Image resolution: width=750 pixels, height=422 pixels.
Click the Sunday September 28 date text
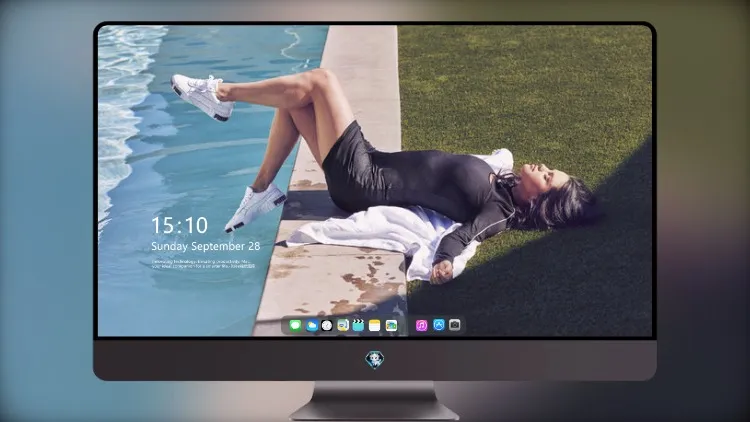206,246
